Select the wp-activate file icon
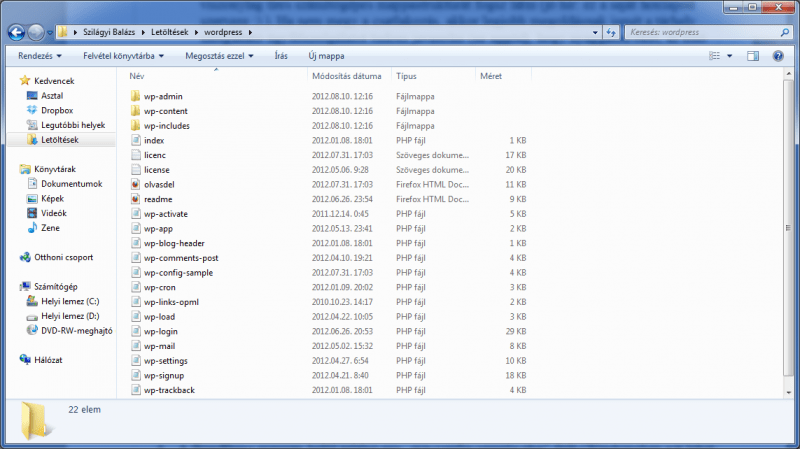This screenshot has width=800, height=449. coord(135,214)
